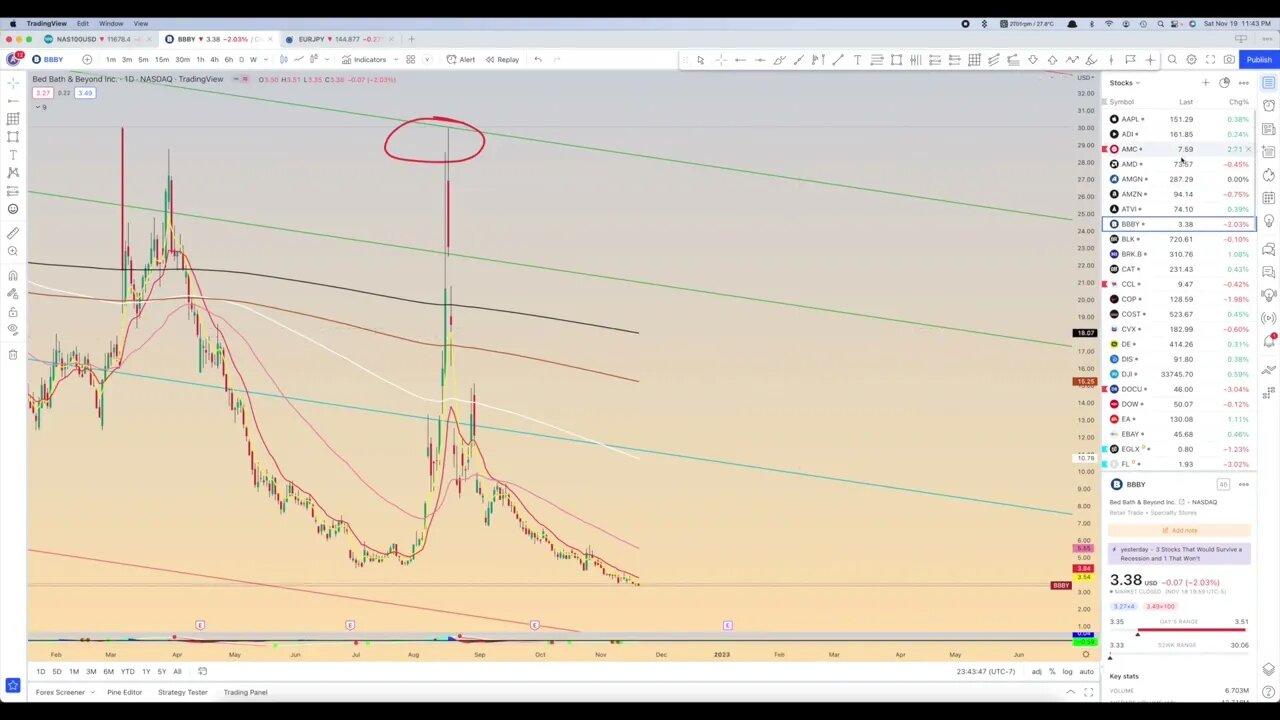The image size is (1280, 720).
Task: Collapse the bottom panel chevron
Action: click(x=1070, y=692)
